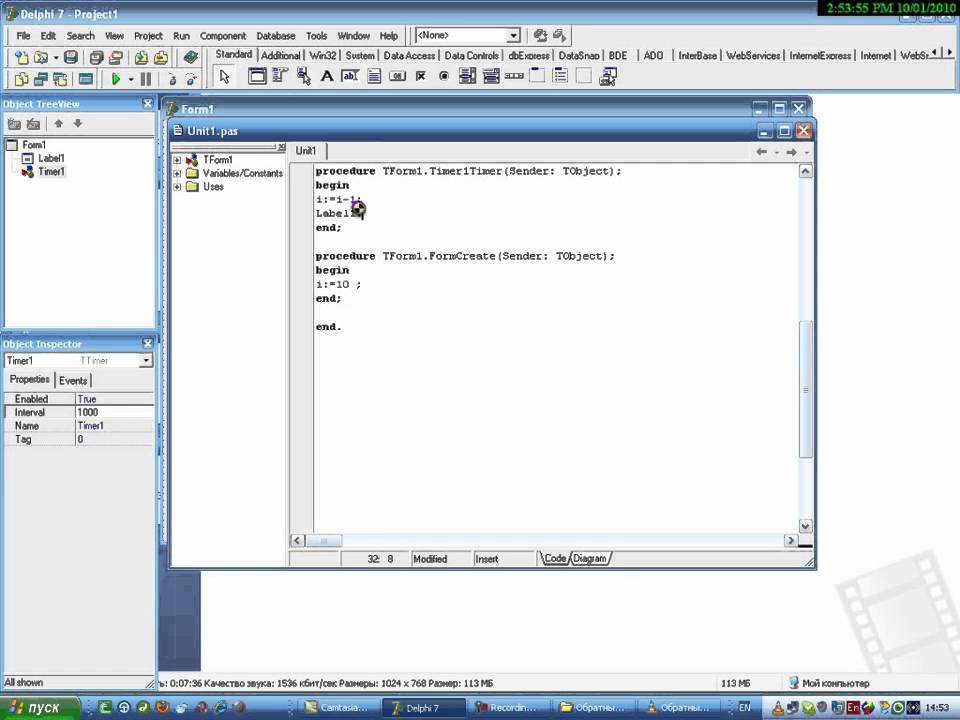Select the RadioGroup component in palette
Image resolution: width=960 pixels, height=720 pixels.
[x=560, y=76]
